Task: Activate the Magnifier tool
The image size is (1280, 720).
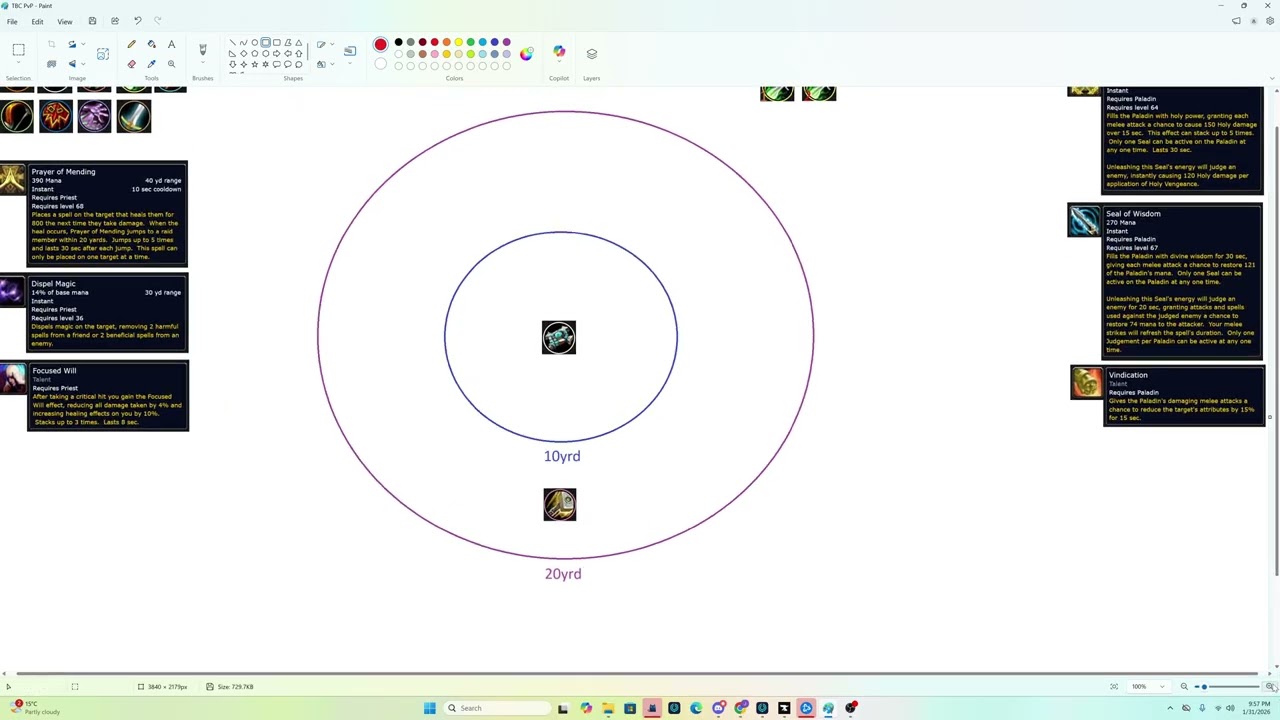Action: point(171,64)
